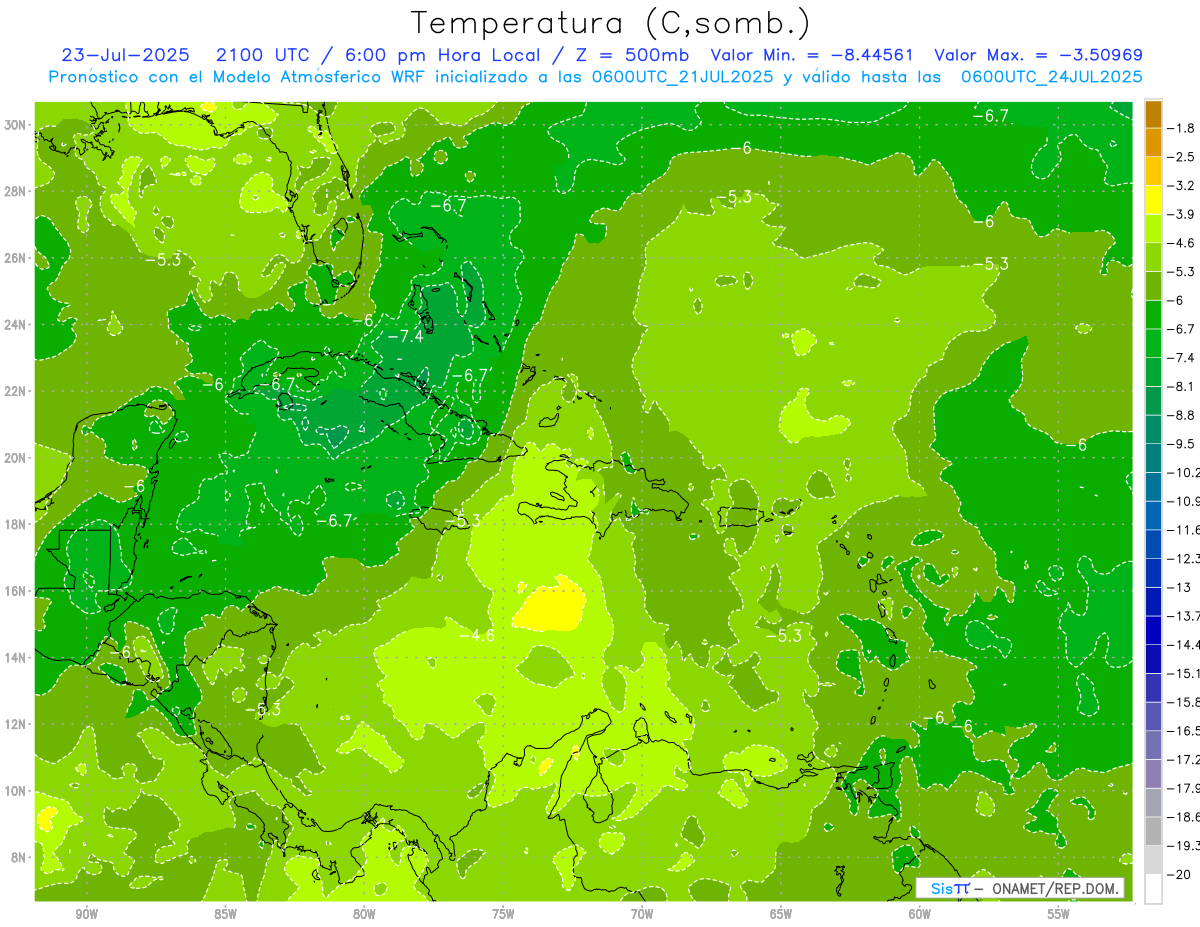Click the "22N" latitude axis label
Viewport: 1200px width, 927px height.
pyautogui.click(x=17, y=391)
